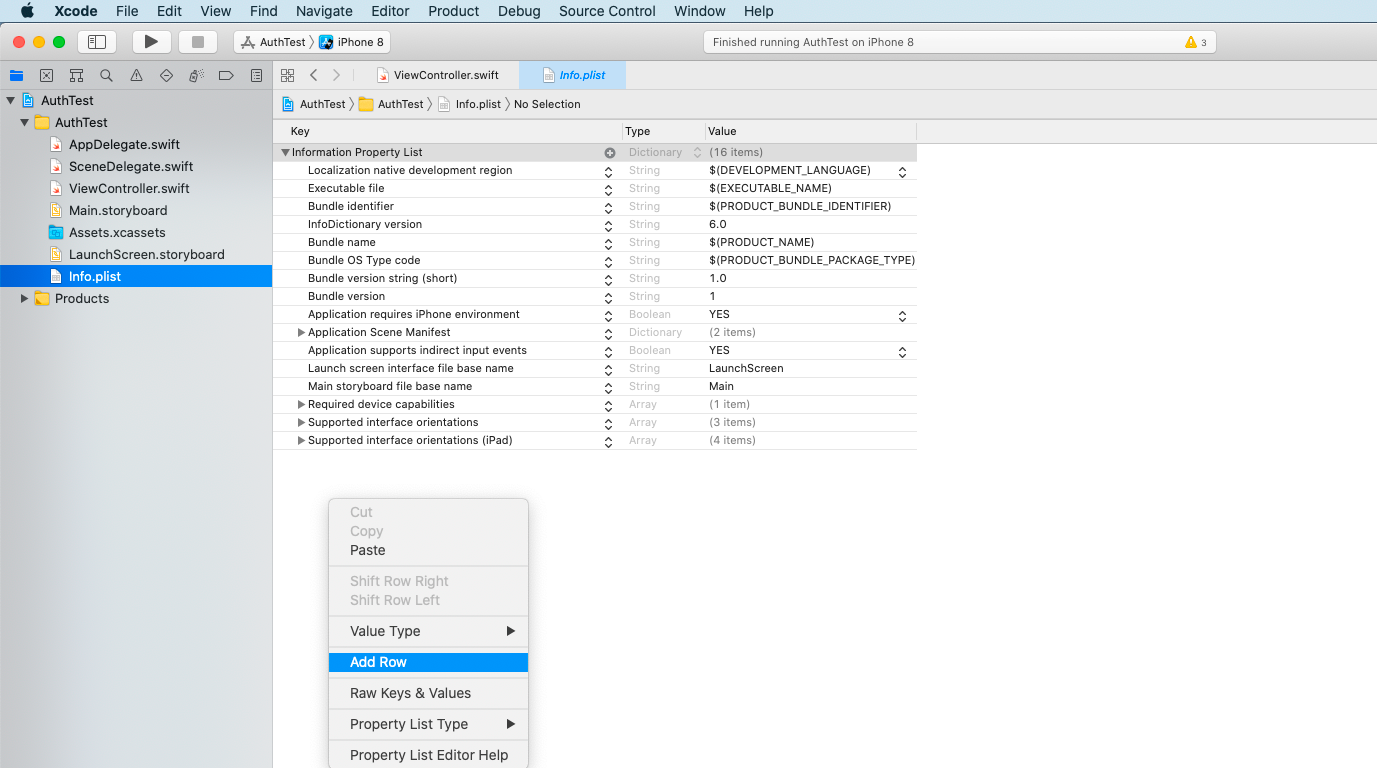Click the Run (play) button
This screenshot has height=768, width=1377.
(x=151, y=42)
